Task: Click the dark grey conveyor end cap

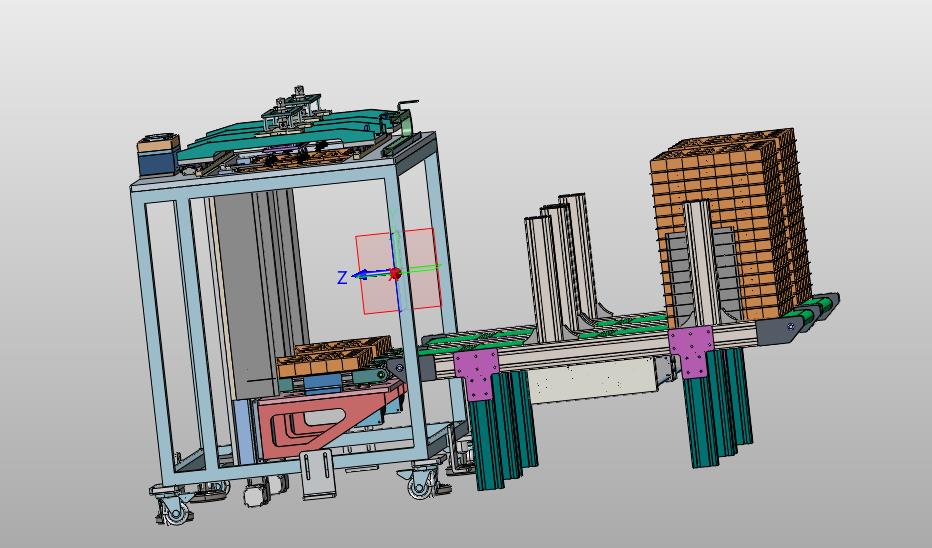Action: click(781, 330)
